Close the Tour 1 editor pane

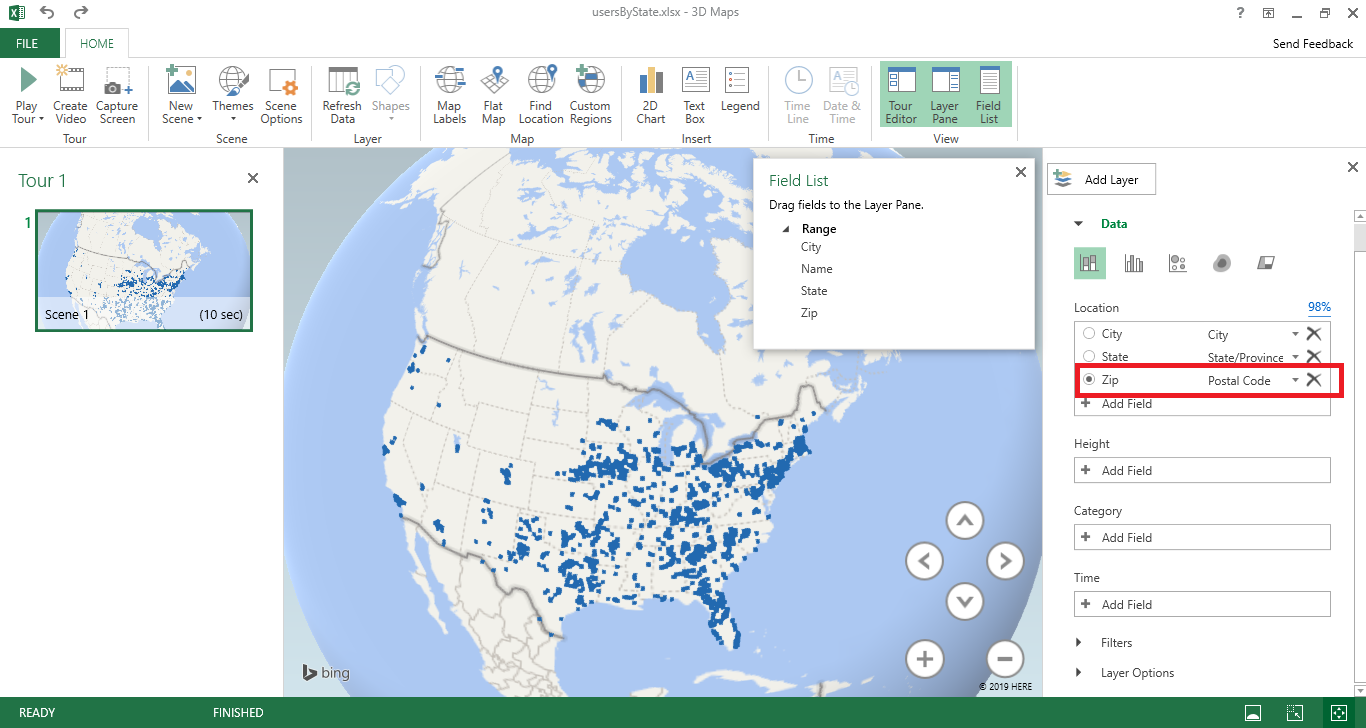(x=253, y=178)
